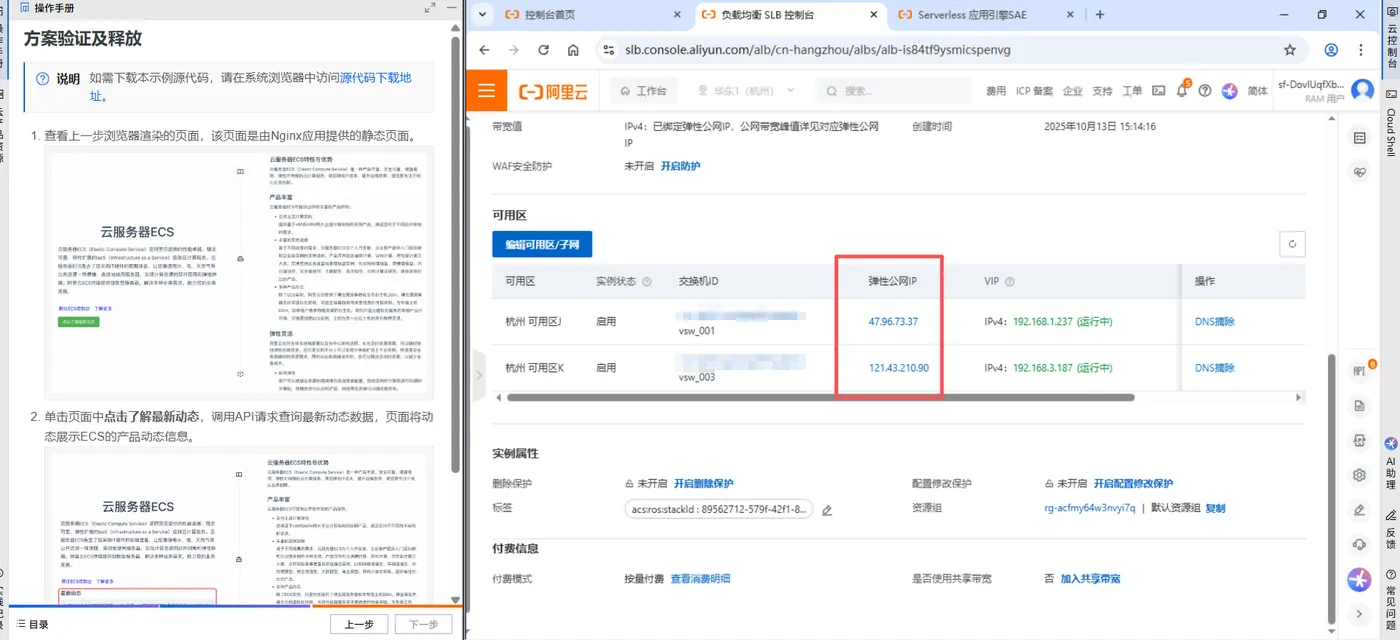Open the tab search dropdown arrow
1400x640 pixels.
tap(483, 15)
